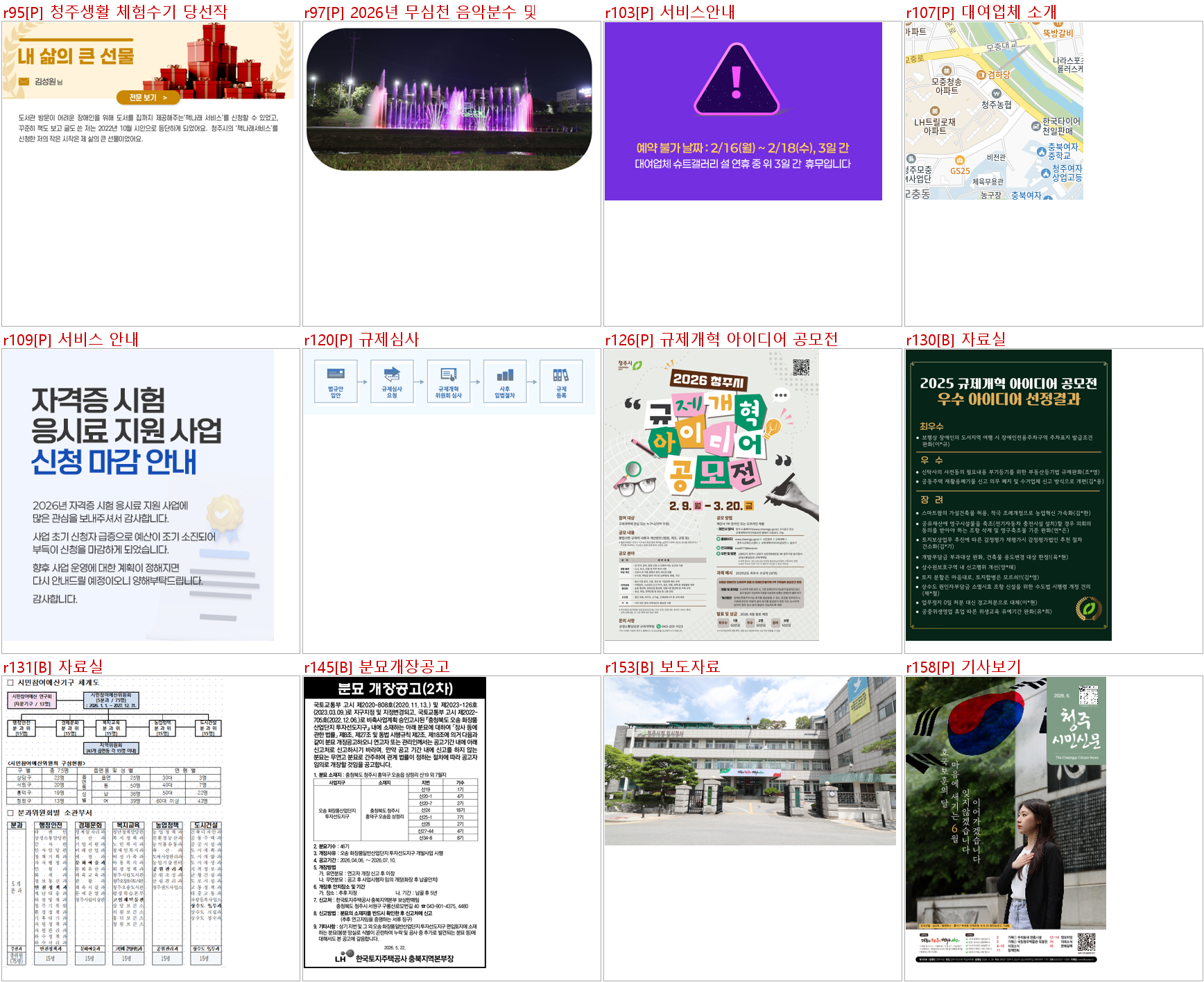
Task: Select the 모충청솔아파트 map marker
Action: (946, 71)
